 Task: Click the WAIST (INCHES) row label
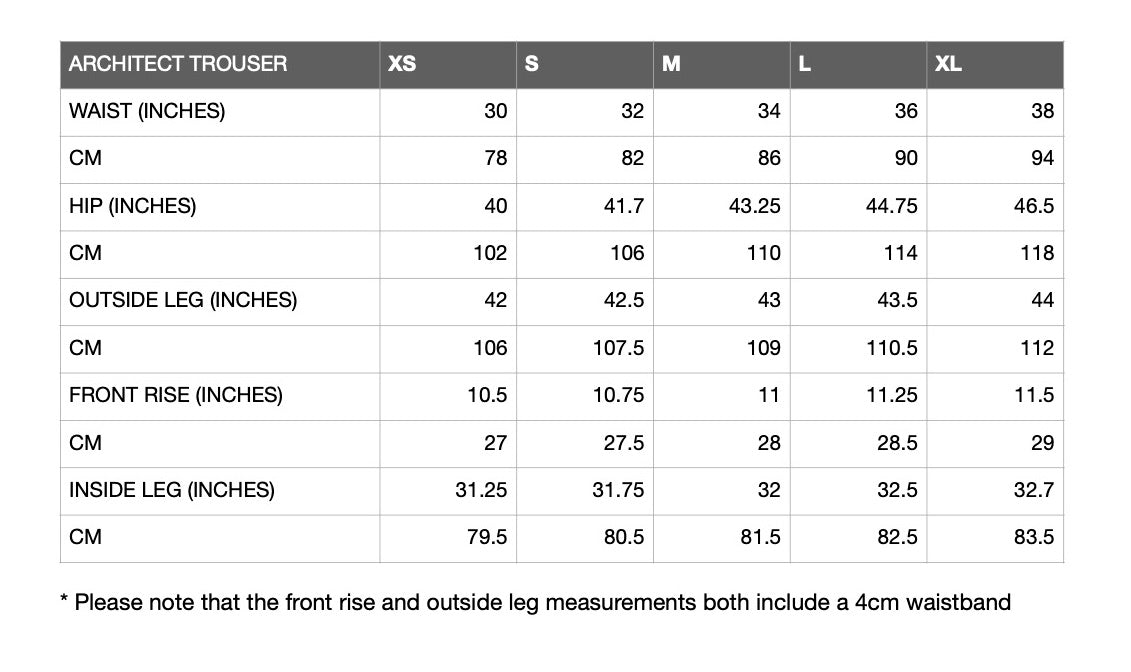[x=147, y=111]
